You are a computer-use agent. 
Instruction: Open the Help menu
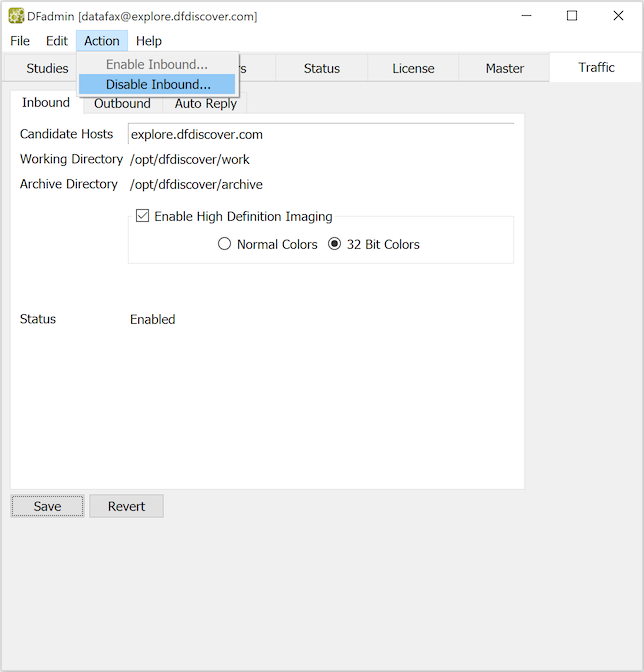149,41
